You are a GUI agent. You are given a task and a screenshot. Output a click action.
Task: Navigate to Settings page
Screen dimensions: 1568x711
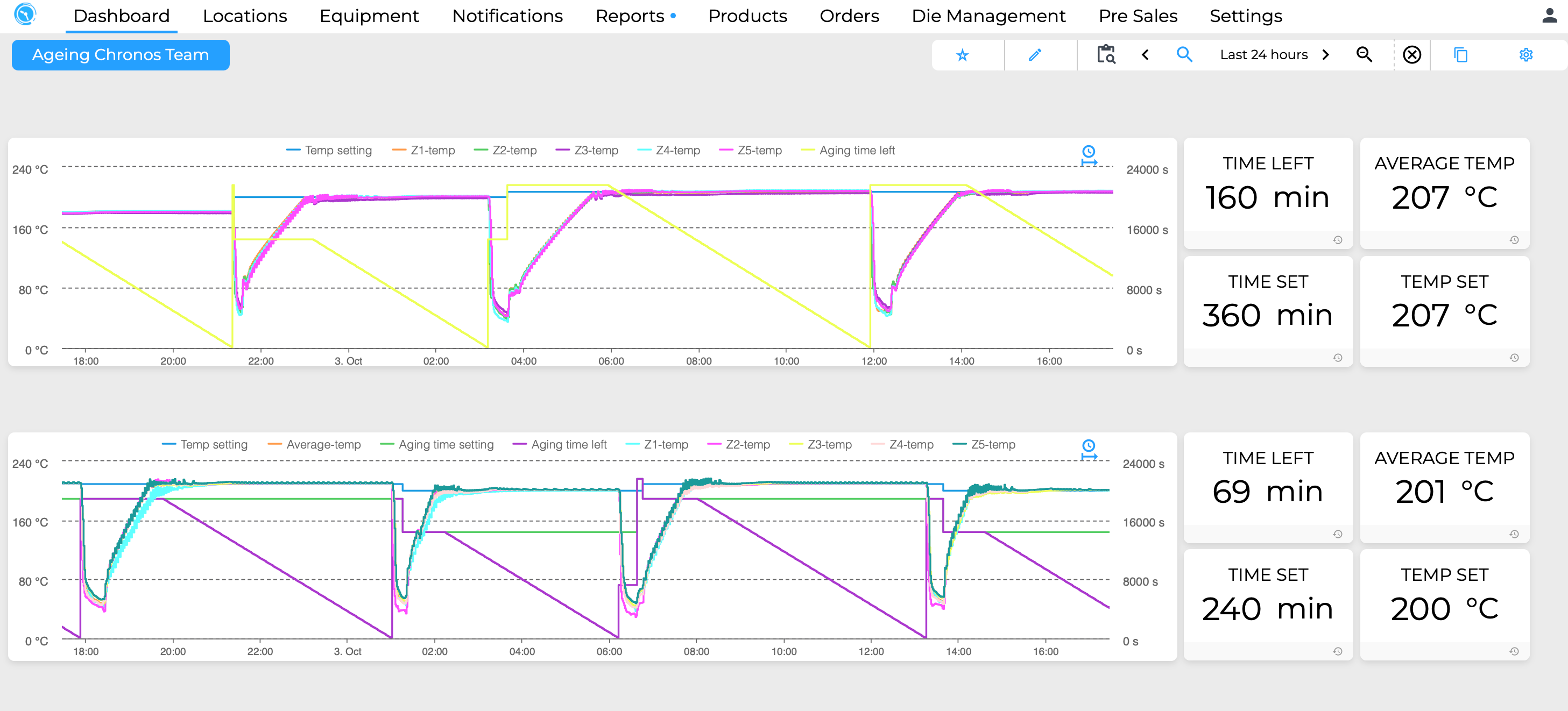pyautogui.click(x=1245, y=16)
